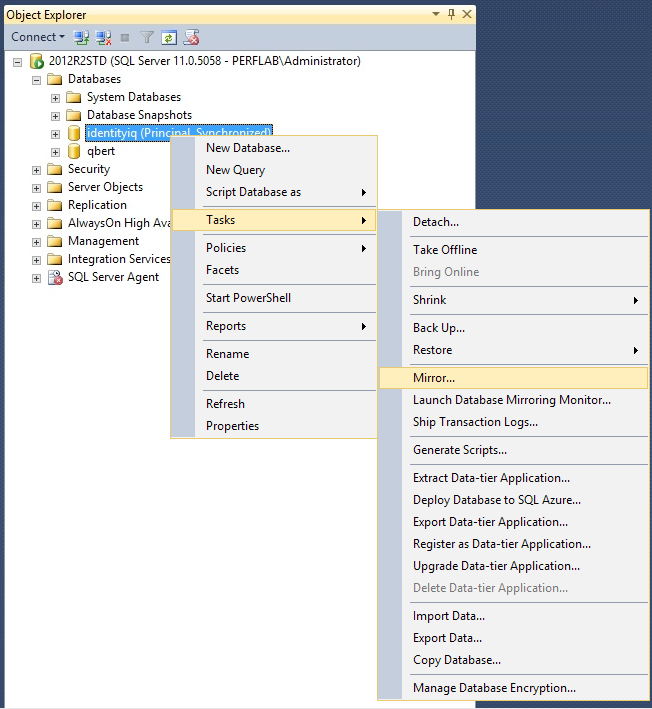Click the Management folder icon
652x709 pixels.
pyautogui.click(x=55, y=241)
